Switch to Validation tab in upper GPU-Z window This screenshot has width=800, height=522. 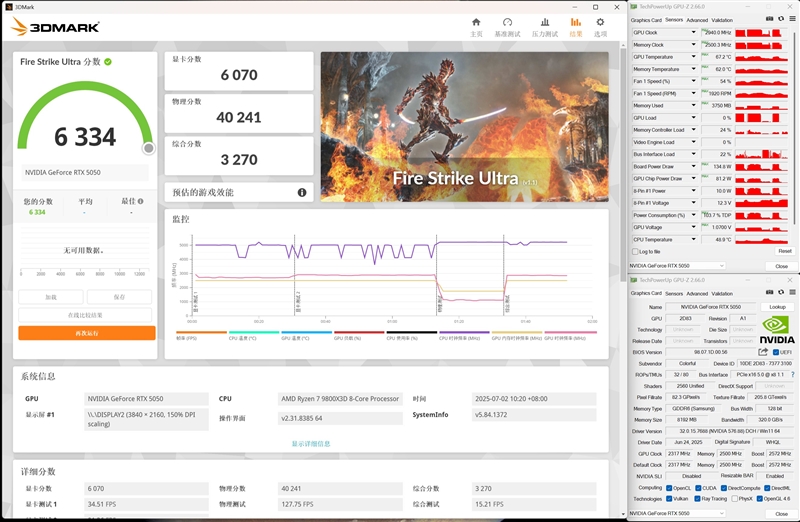722,20
